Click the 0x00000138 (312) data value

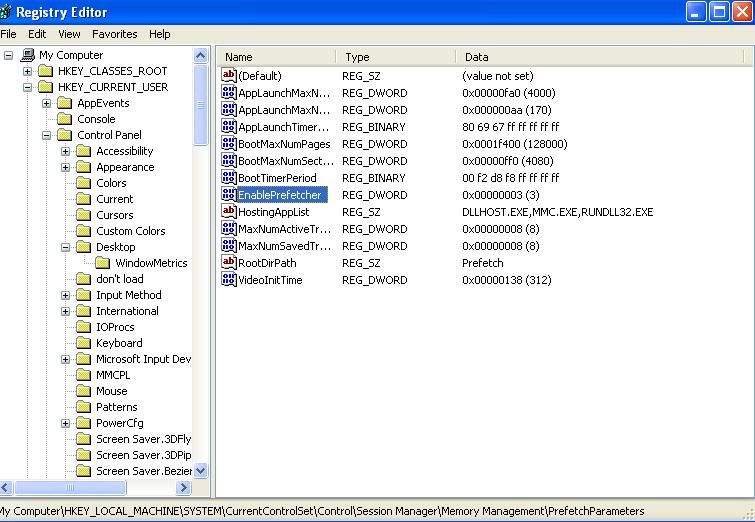pyautogui.click(x=507, y=280)
